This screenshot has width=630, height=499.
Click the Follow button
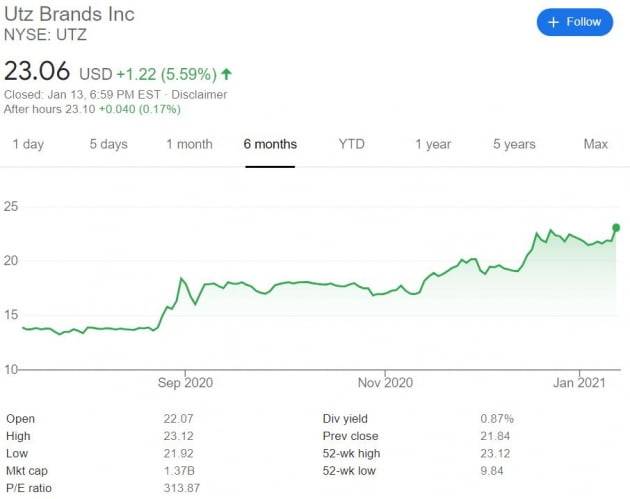tap(574, 22)
